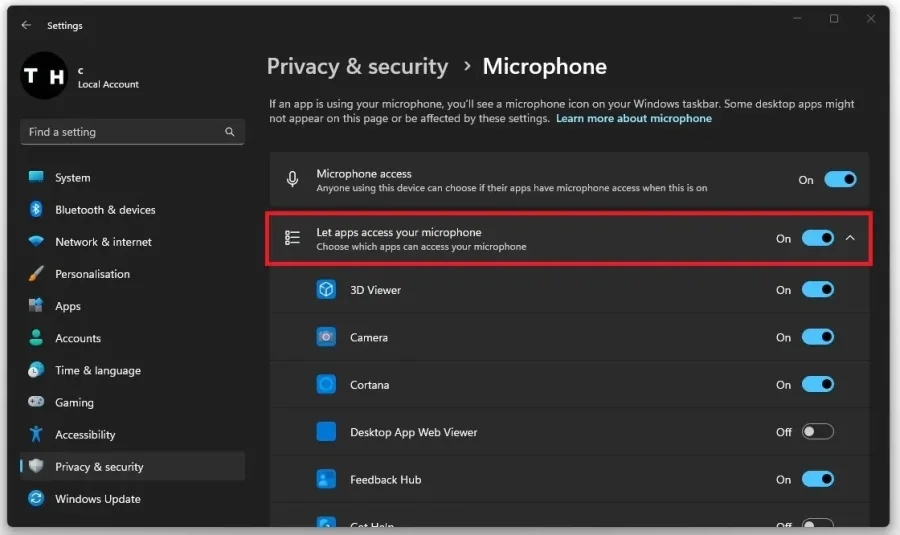The height and width of the screenshot is (535, 900).
Task: Open Network & internet settings
Action: [133, 242]
